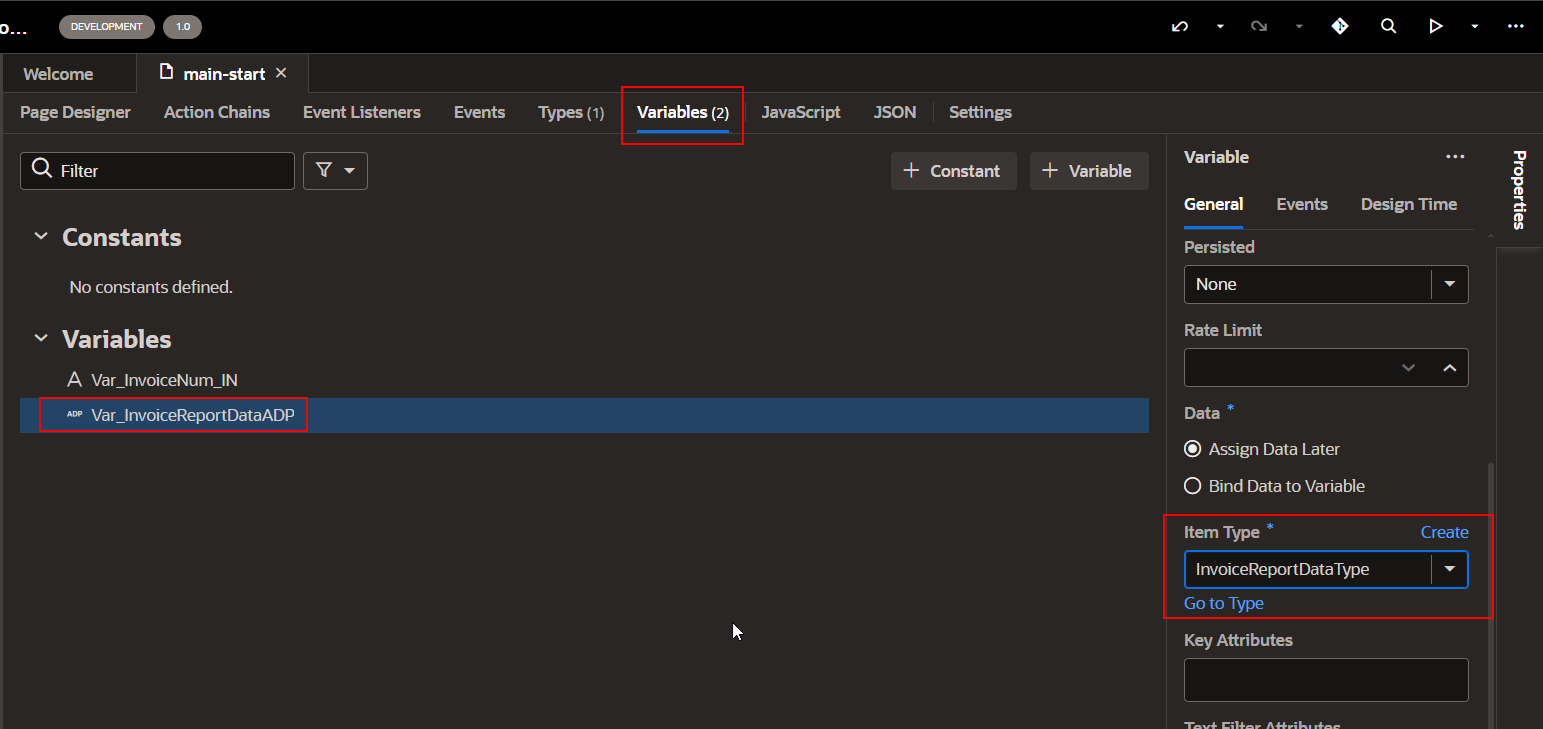This screenshot has height=729, width=1543.
Task: Click the Key Attributes input field
Action: [x=1326, y=680]
